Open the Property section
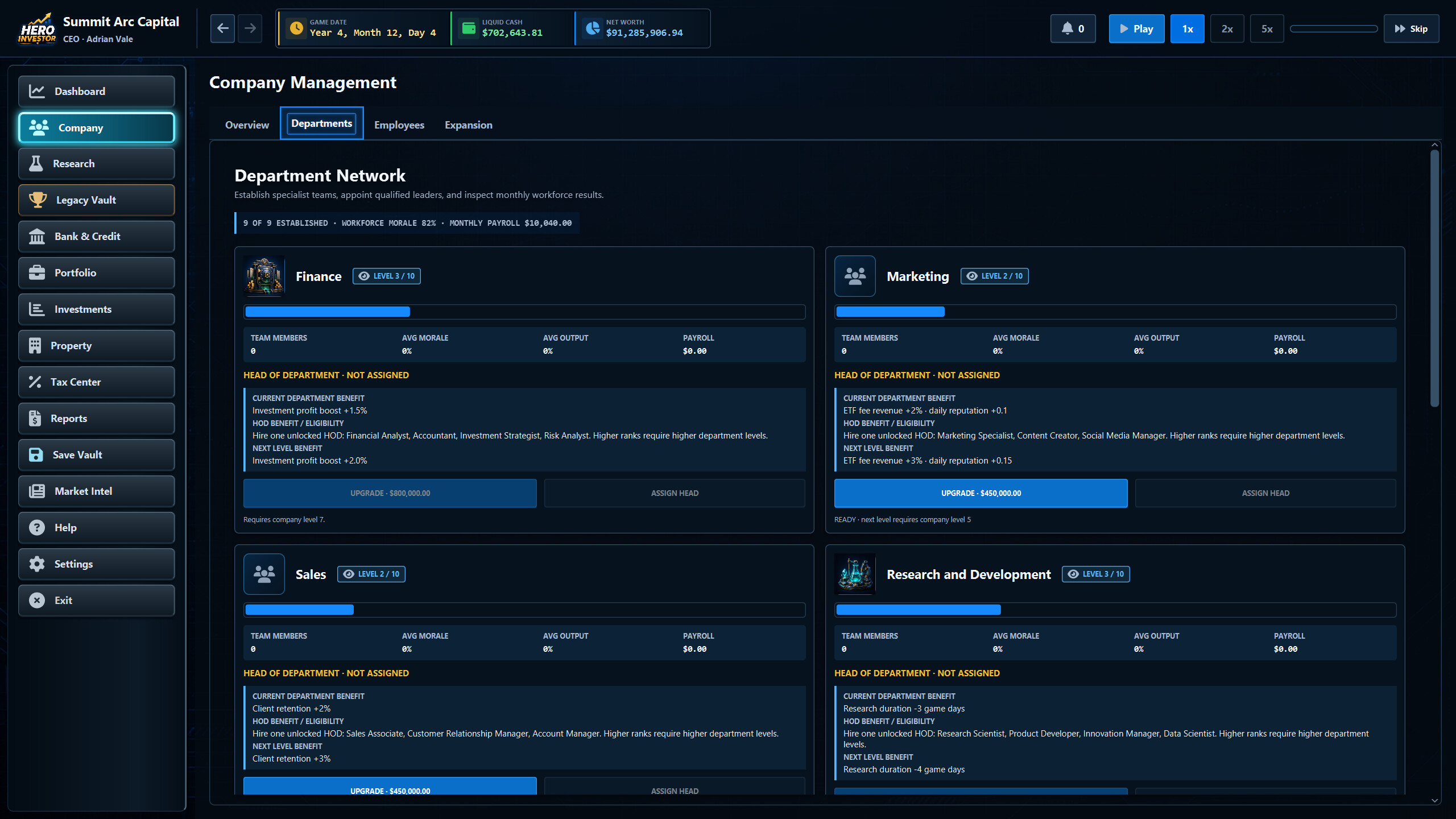 point(96,346)
